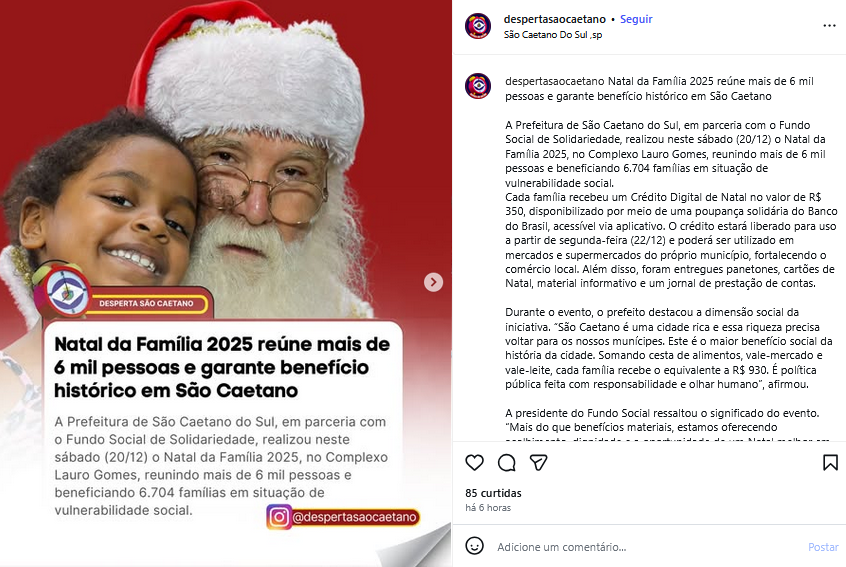Click the Postar button
The image size is (846, 567).
(823, 547)
